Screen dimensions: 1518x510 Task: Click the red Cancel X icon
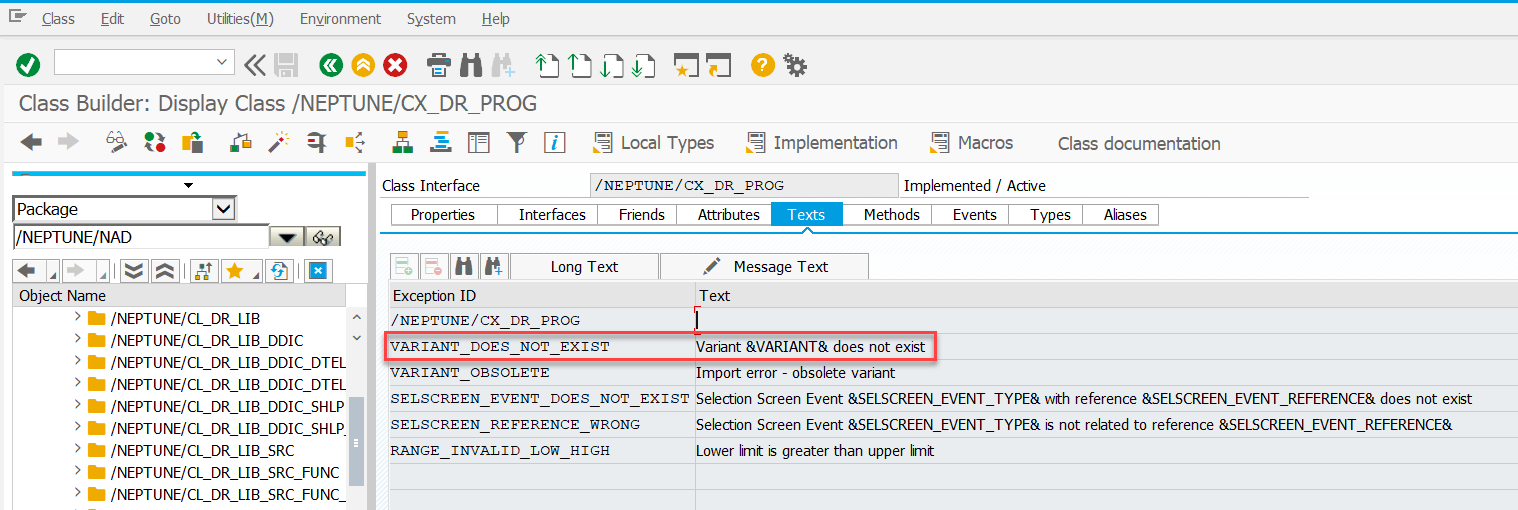pos(396,65)
